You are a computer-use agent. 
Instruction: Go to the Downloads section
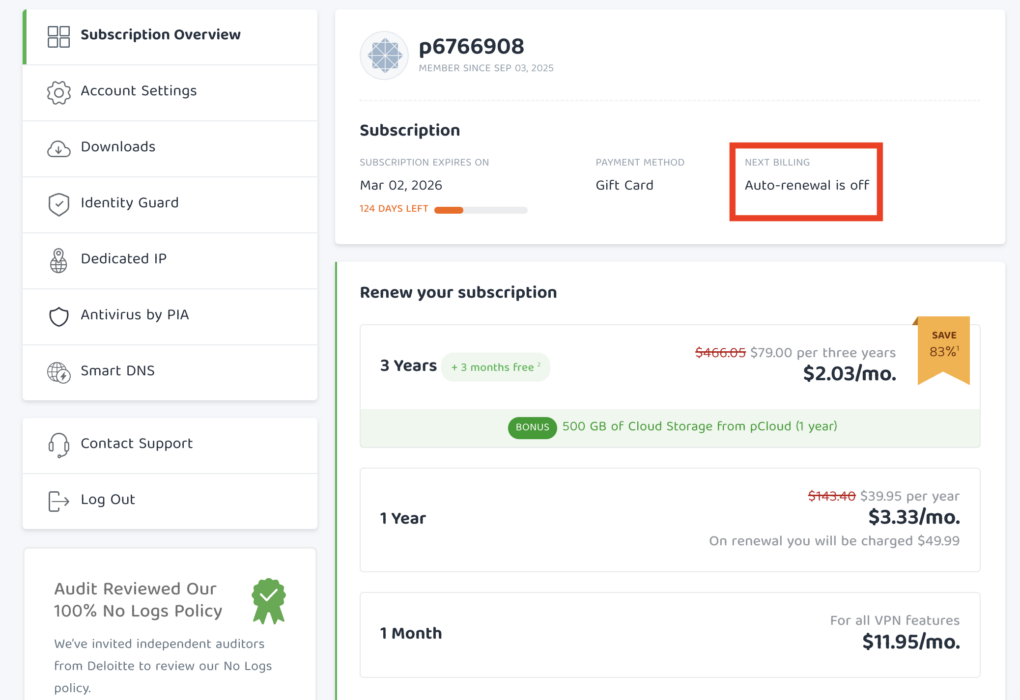click(118, 147)
